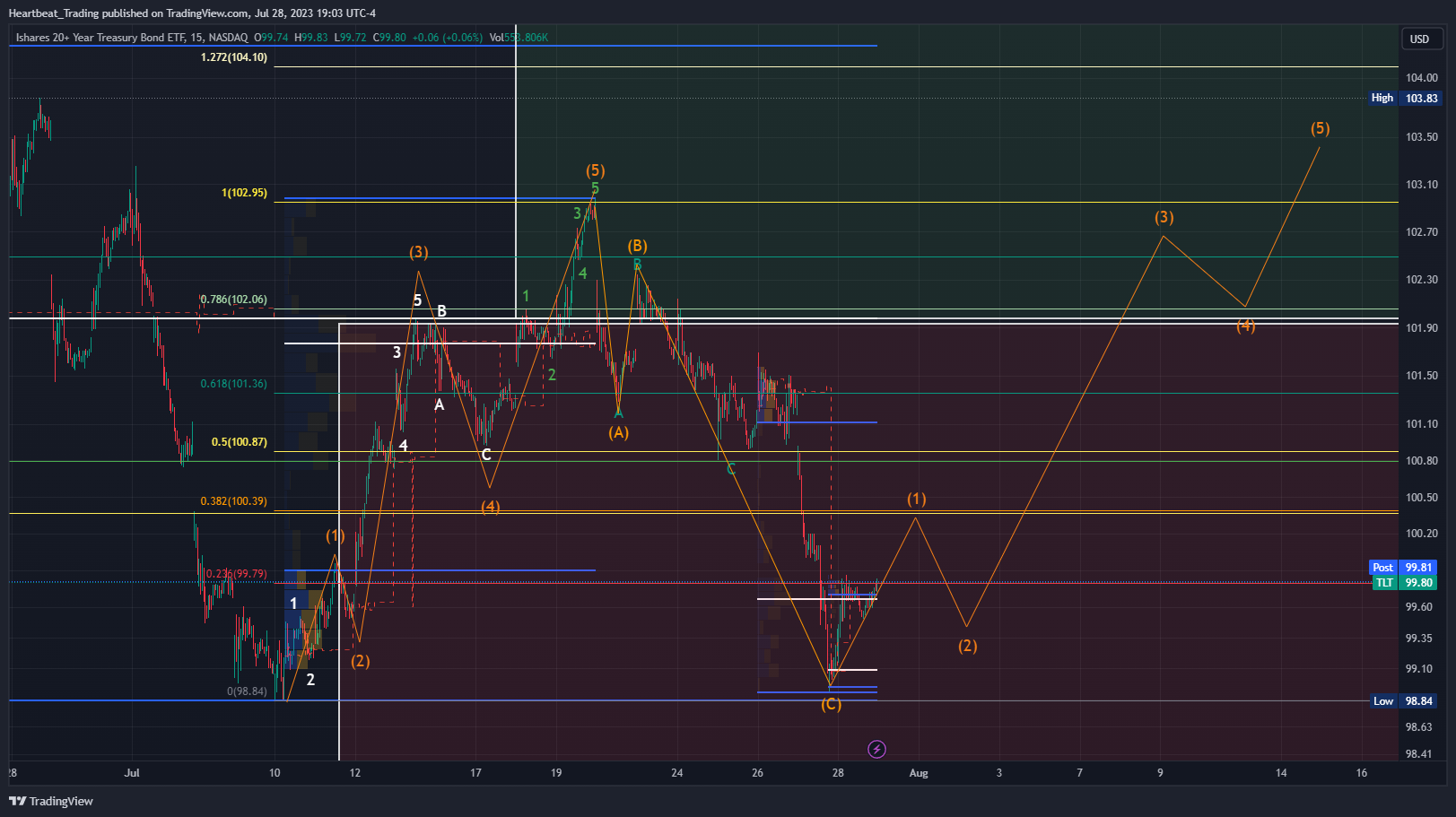
Task: Click the green C wave label
Action: (731, 469)
